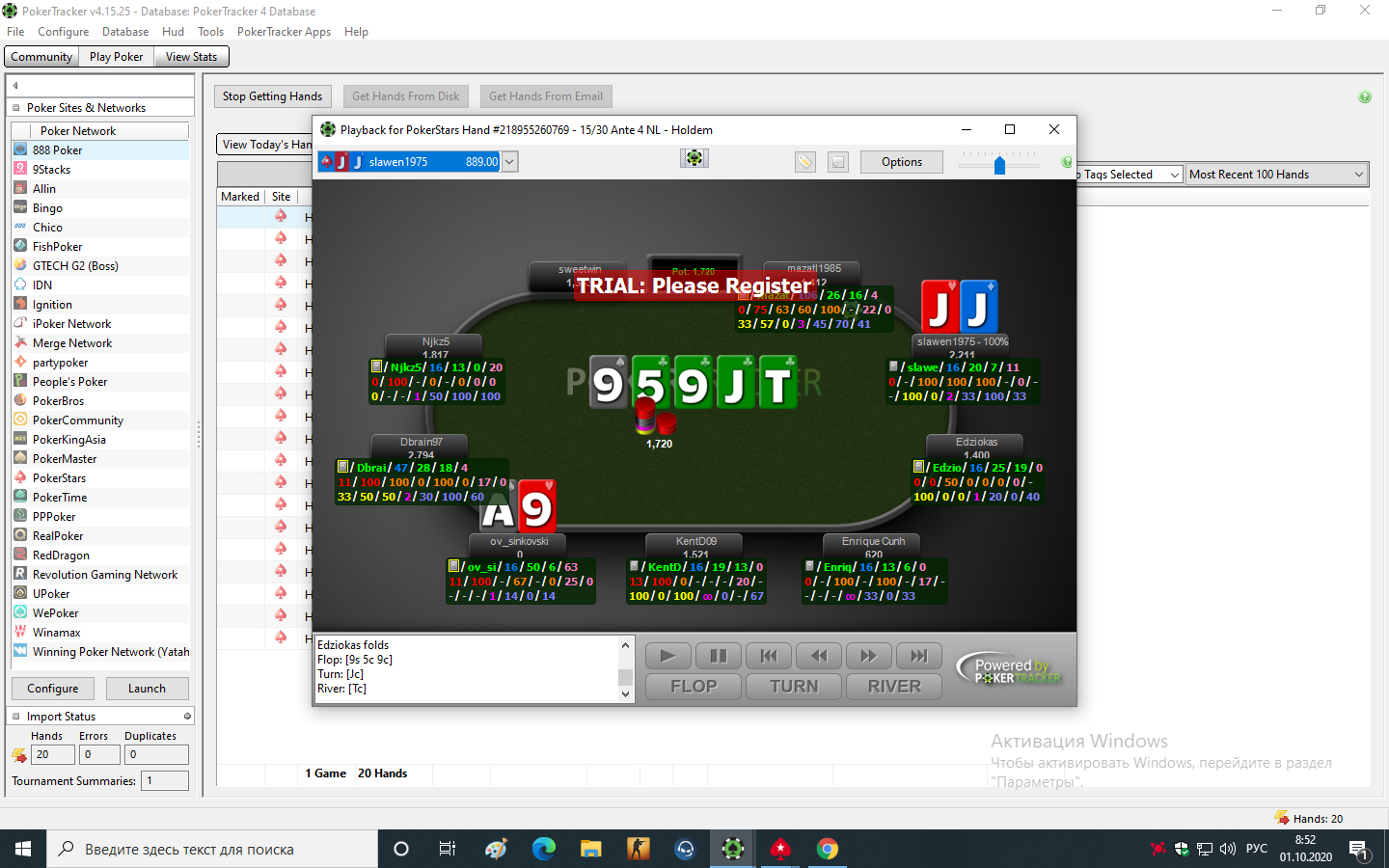Jump to TURN street
The image size is (1389, 868).
(x=794, y=687)
